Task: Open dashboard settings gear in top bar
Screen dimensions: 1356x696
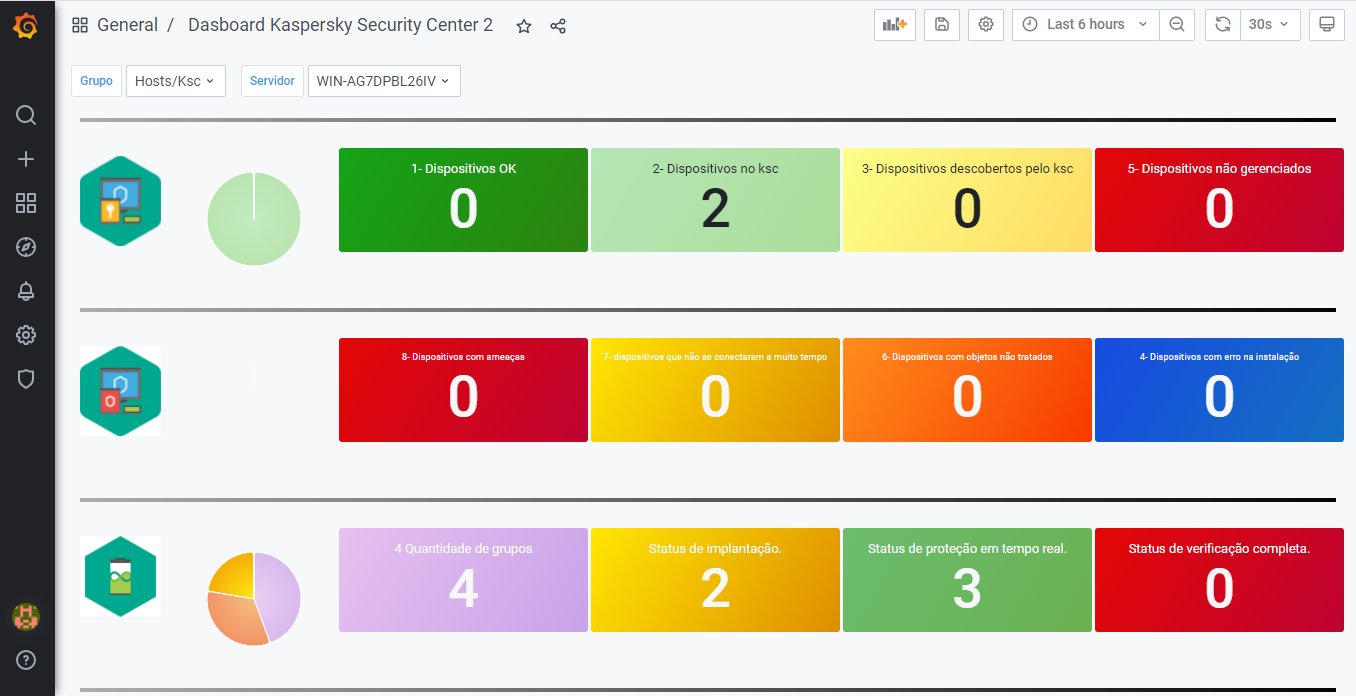Action: [986, 24]
